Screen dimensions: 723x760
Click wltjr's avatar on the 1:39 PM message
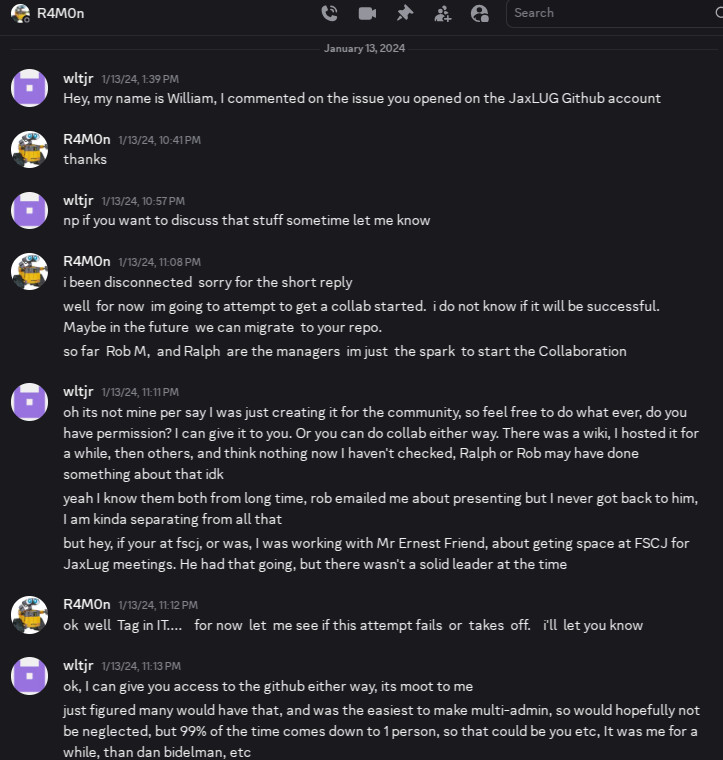tap(30, 88)
